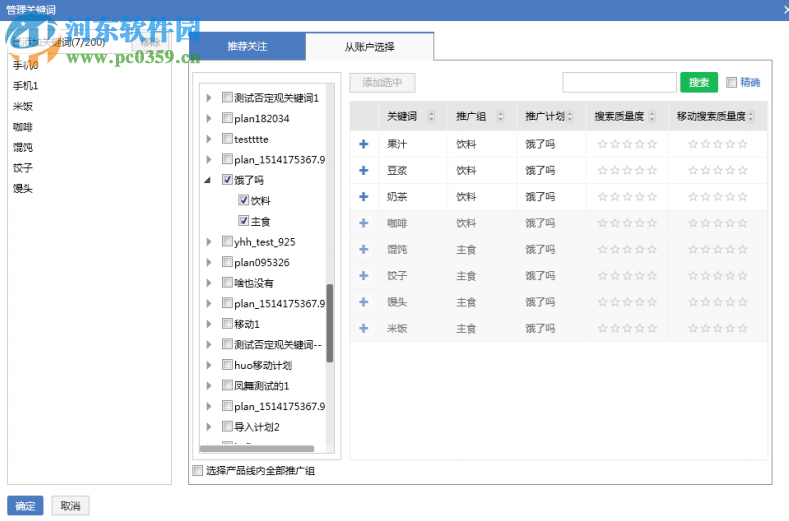Expand the 导入计划2 tree node
Screen dimensions: 789x521
point(209,427)
